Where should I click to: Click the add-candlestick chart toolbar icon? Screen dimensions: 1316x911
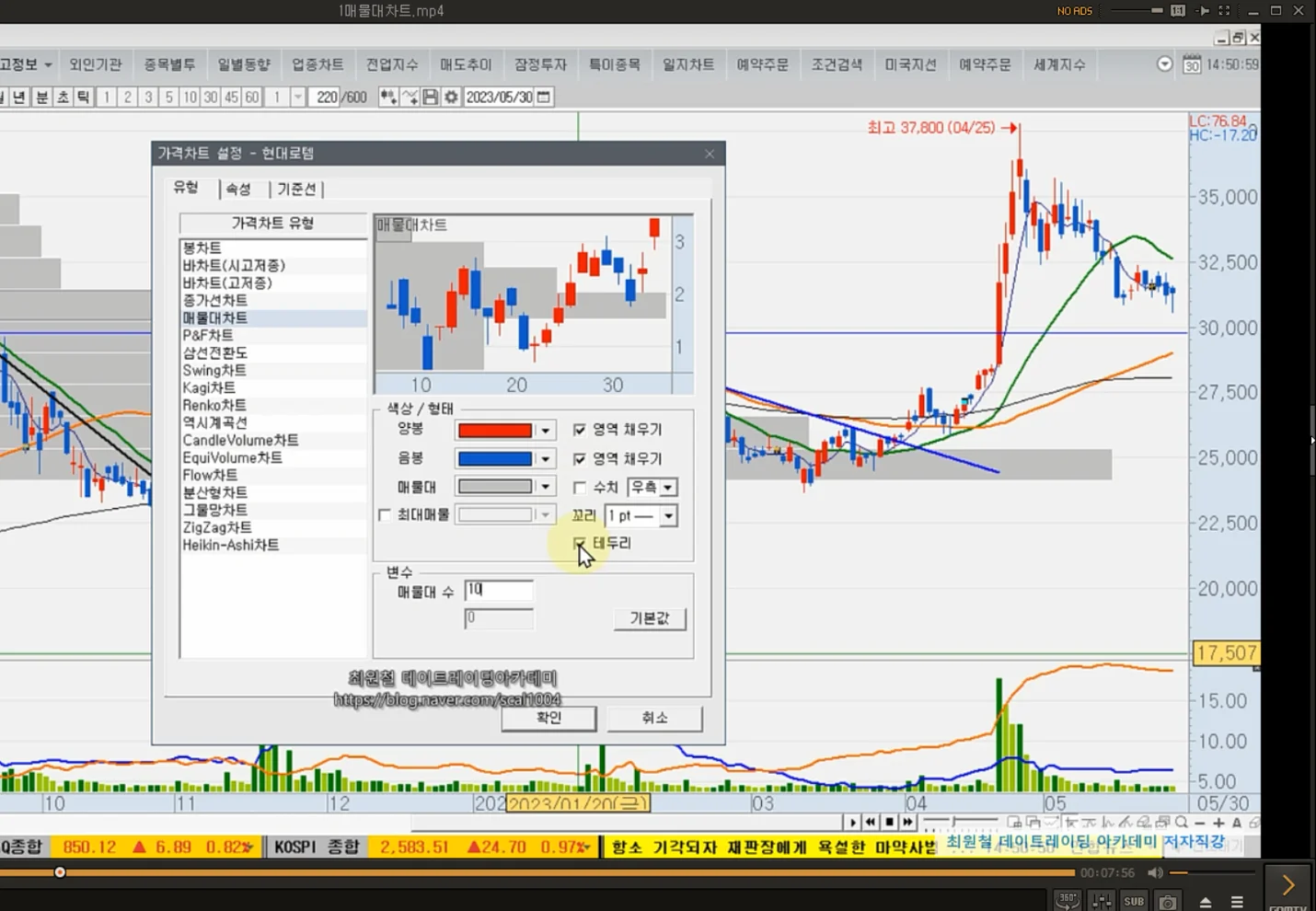388,97
